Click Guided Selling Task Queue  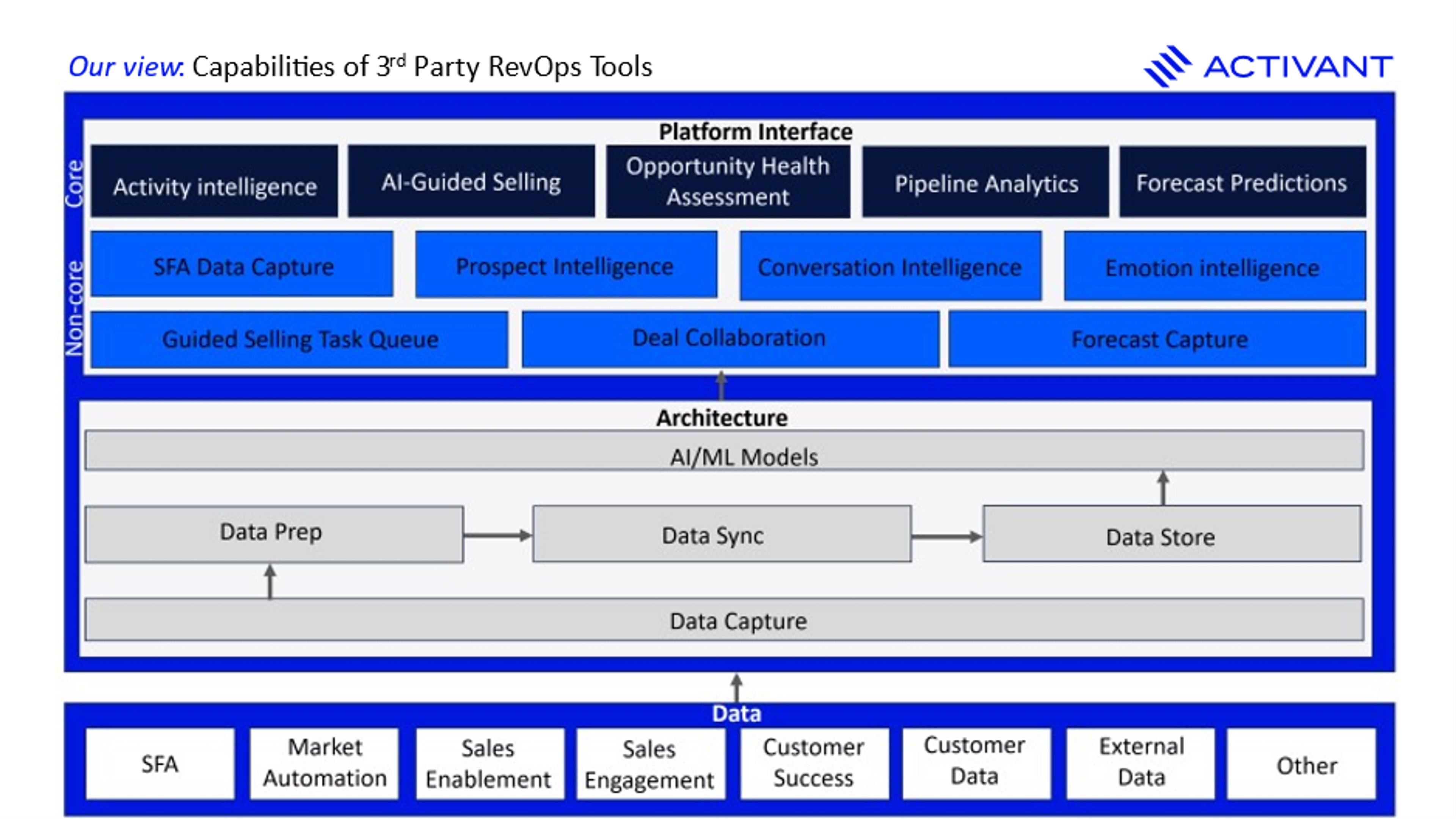click(300, 340)
